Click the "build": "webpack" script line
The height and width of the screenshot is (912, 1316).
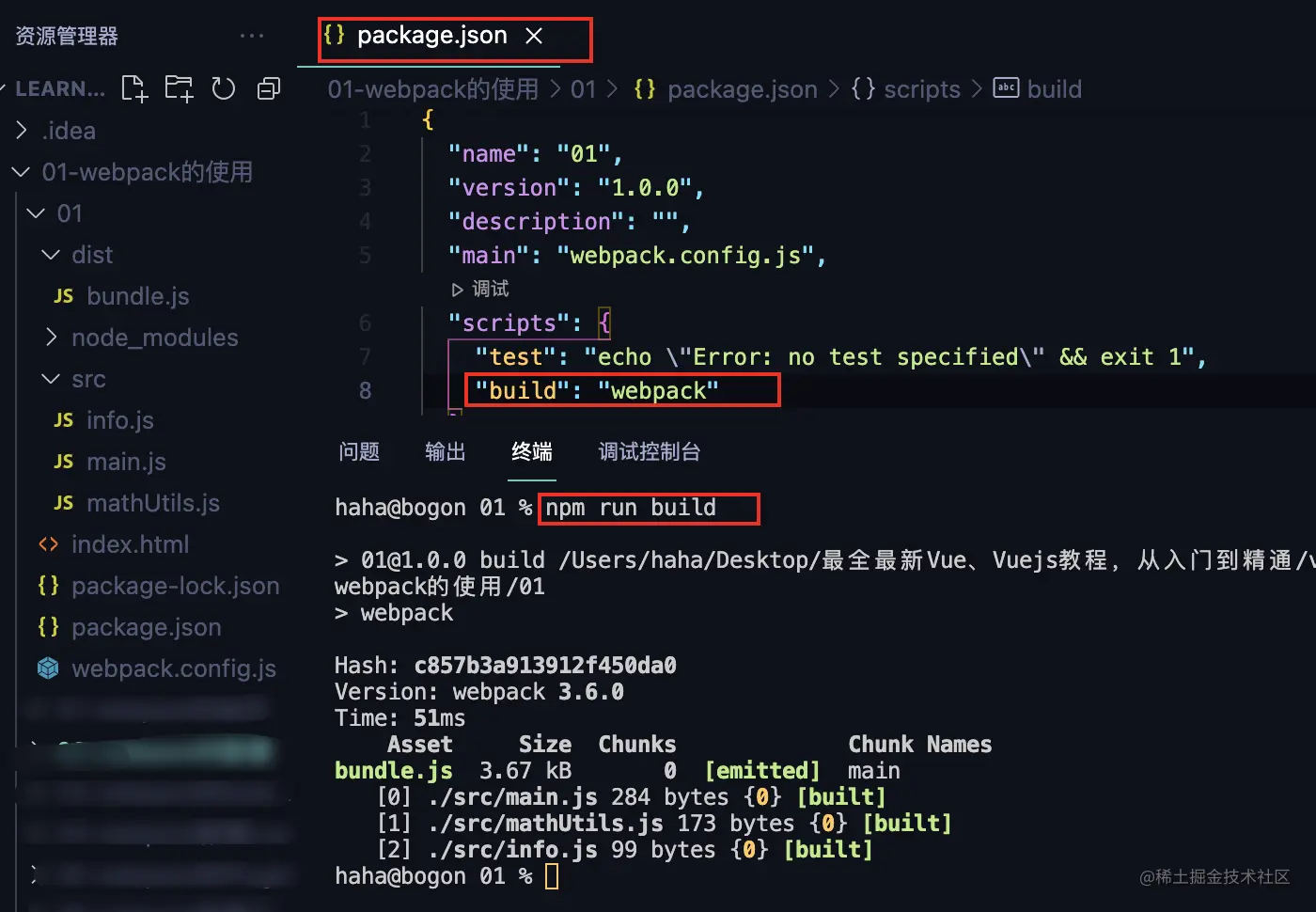[597, 390]
